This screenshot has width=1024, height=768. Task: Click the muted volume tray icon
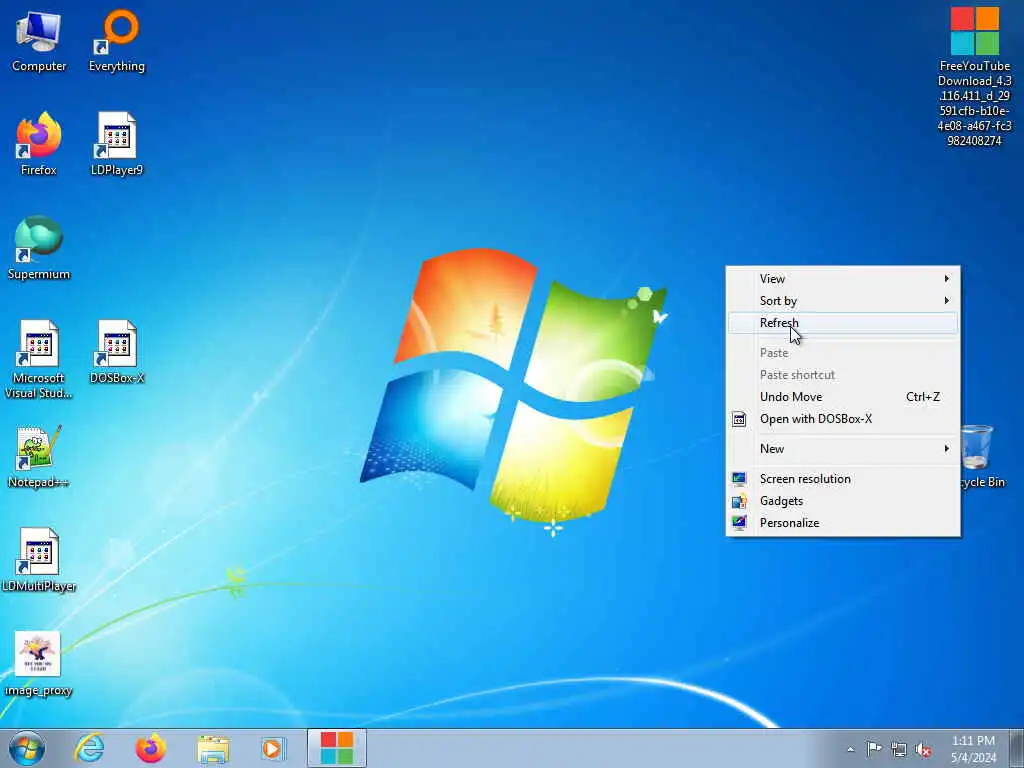(923, 749)
